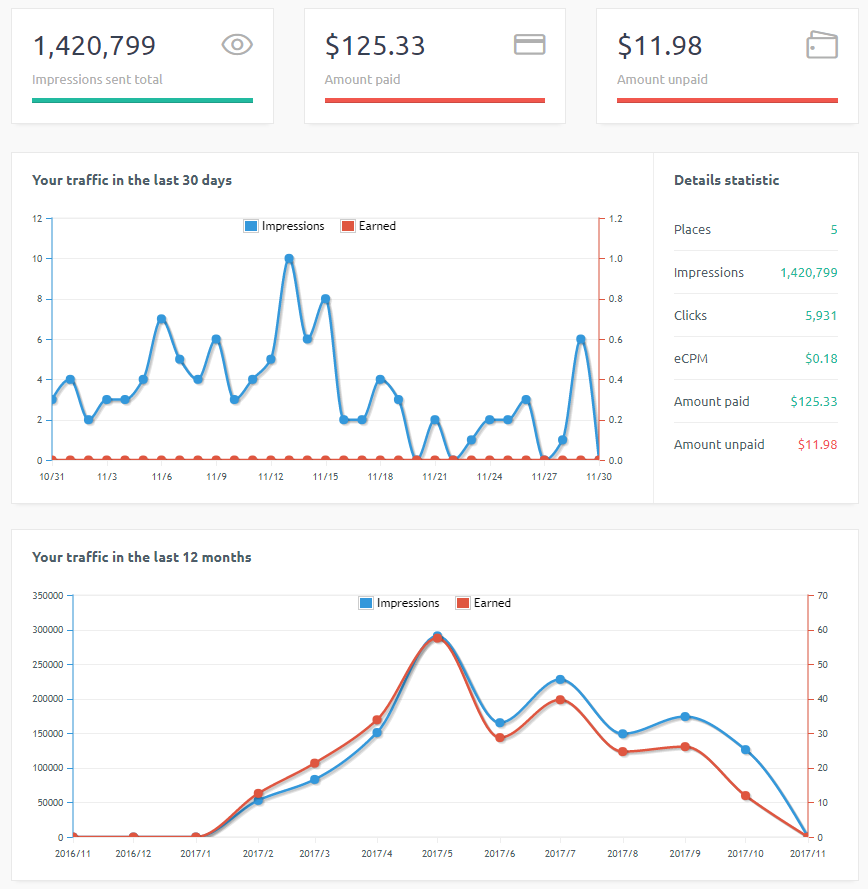Click the 2017/4 blue impressions point
Screen dimensions: 868x889
click(x=377, y=733)
